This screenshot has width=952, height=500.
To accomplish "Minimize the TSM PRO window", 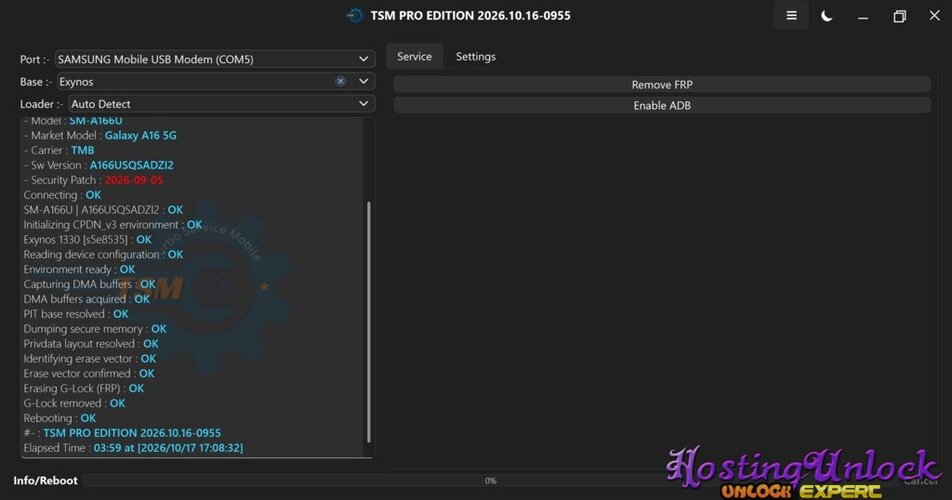I will point(863,16).
